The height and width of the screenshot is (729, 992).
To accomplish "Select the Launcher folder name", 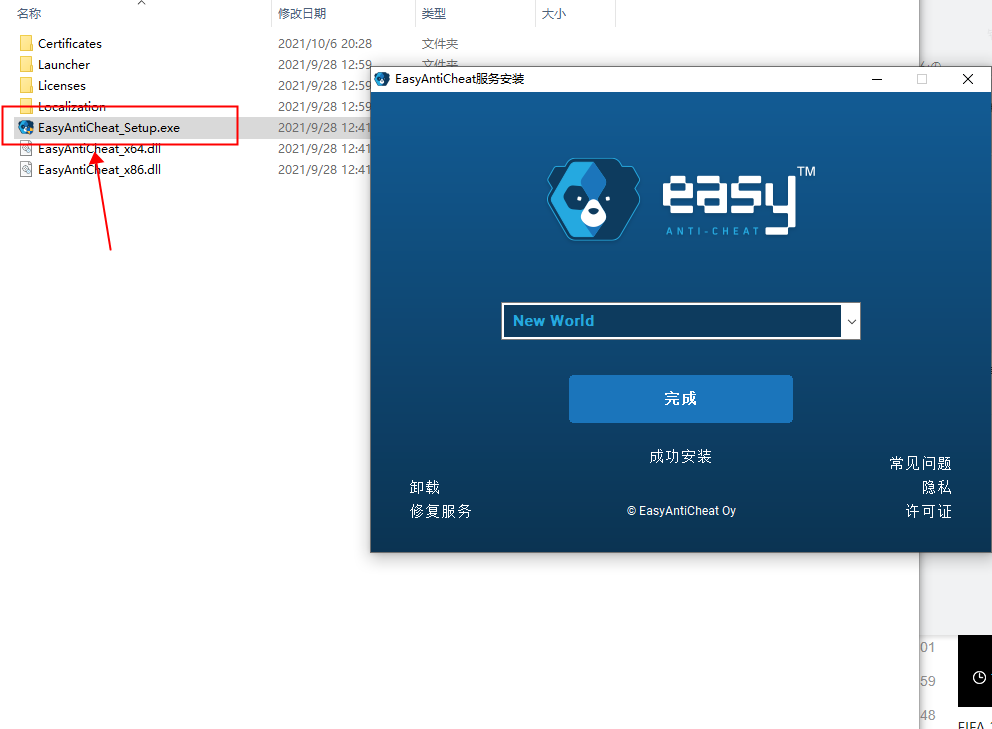I will (x=64, y=65).
